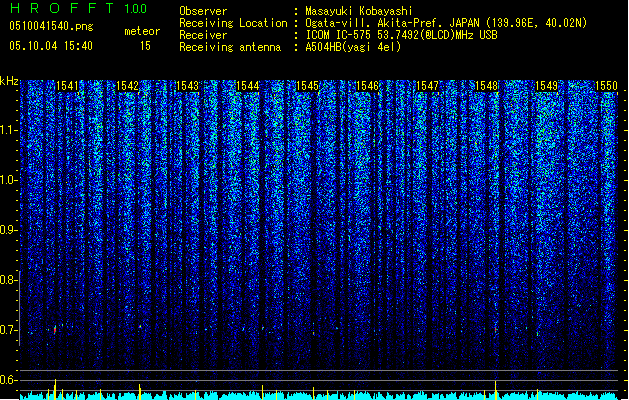Click the HROFFT 1.0.0 title text
The height and width of the screenshot is (400, 629).
click(78, 8)
